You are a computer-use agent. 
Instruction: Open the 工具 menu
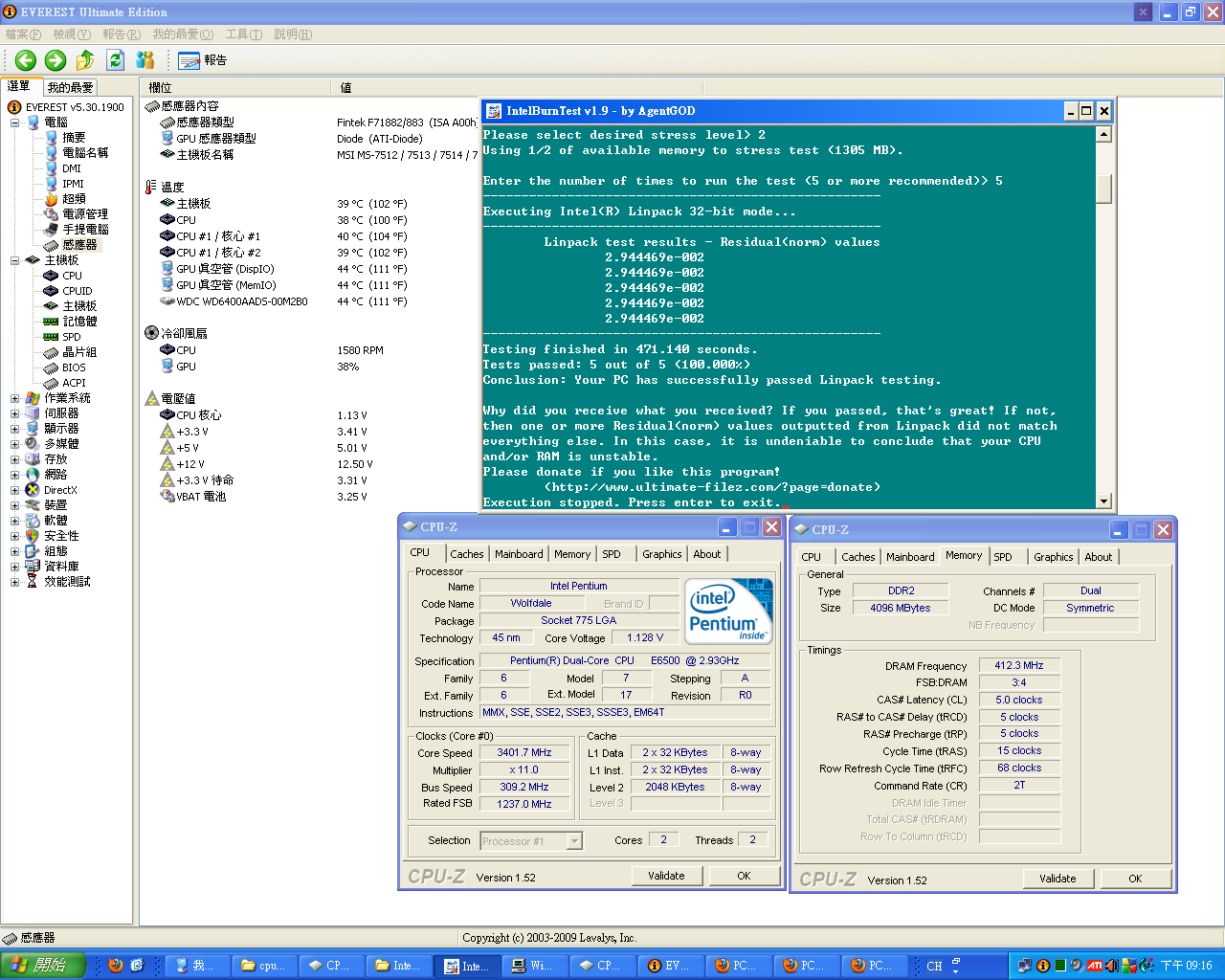(243, 34)
